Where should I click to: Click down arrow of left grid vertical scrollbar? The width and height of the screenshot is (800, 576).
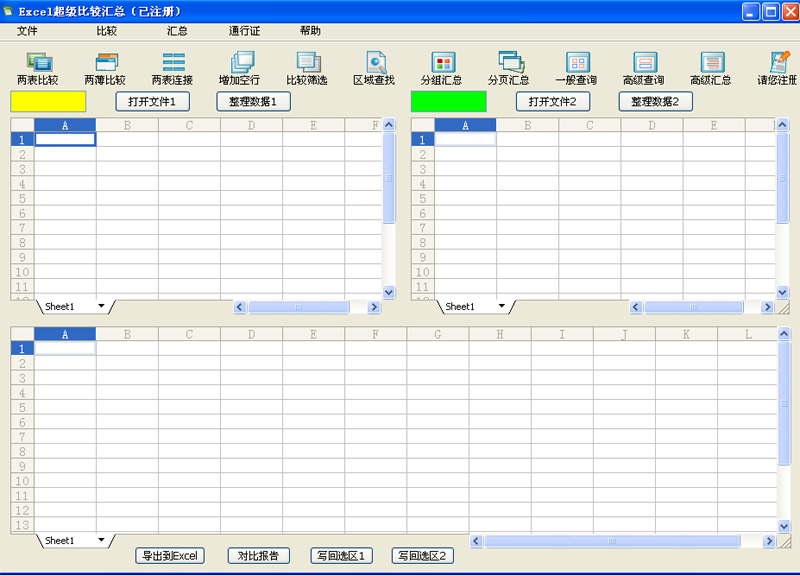[x=389, y=292]
